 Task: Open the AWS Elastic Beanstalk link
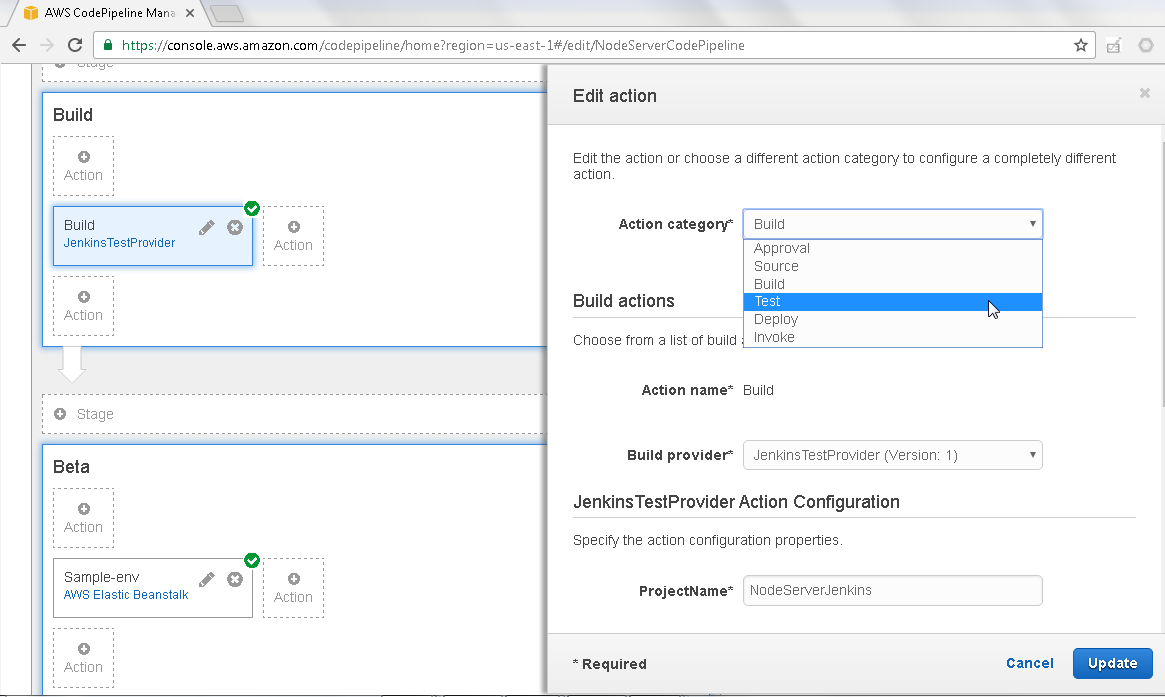126,595
